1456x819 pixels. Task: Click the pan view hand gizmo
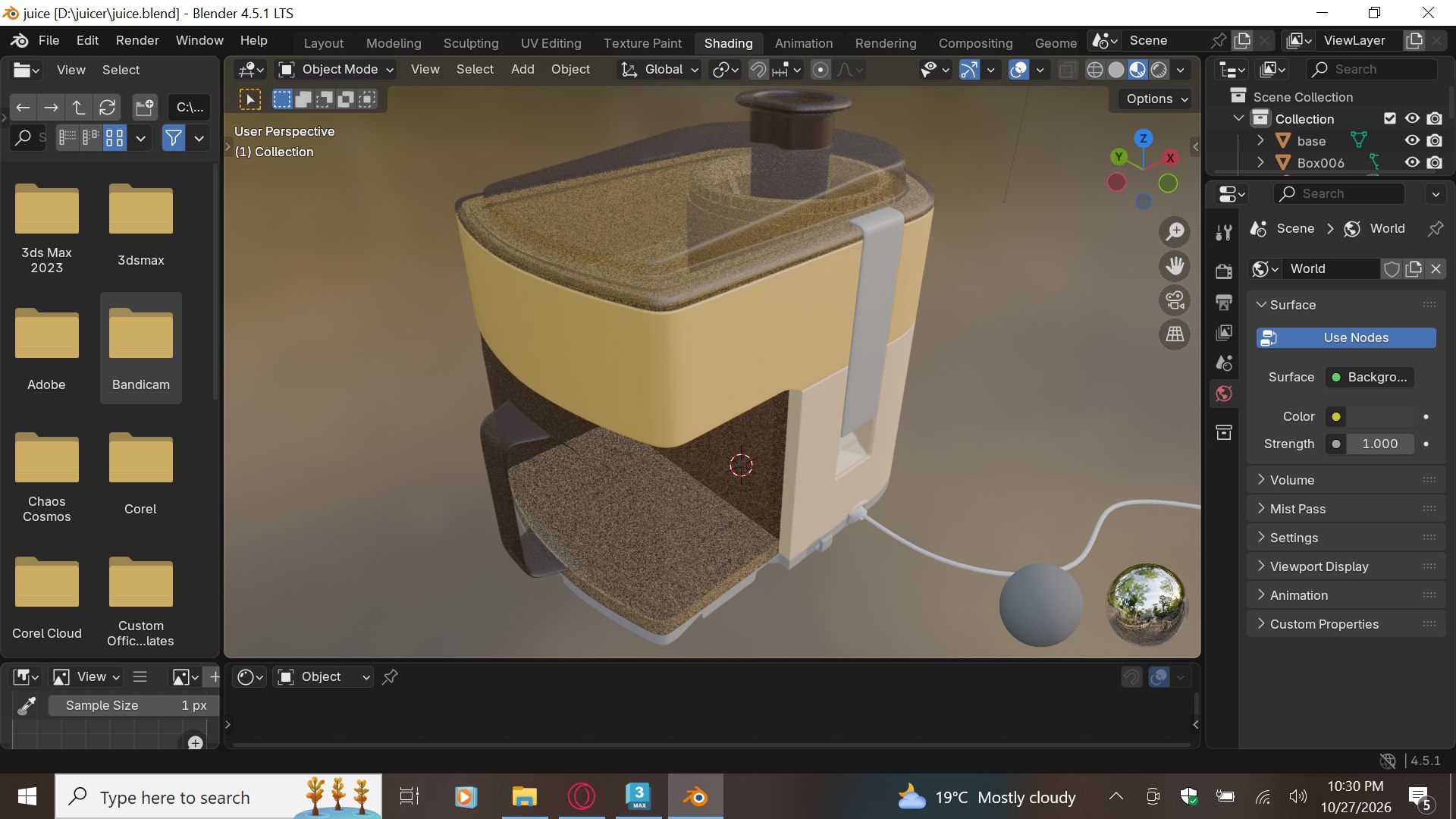(1175, 266)
